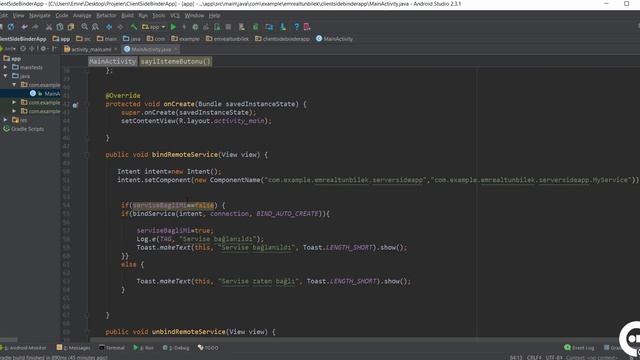Click the Find magnifier icon
Viewport: 640px width, 360px height.
tap(84, 27)
